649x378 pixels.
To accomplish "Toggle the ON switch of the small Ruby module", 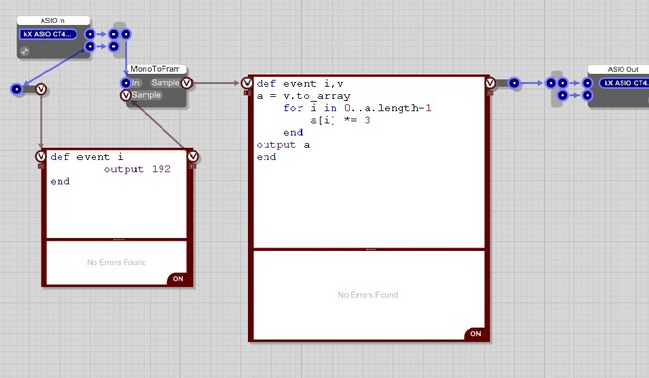I will tap(178, 279).
